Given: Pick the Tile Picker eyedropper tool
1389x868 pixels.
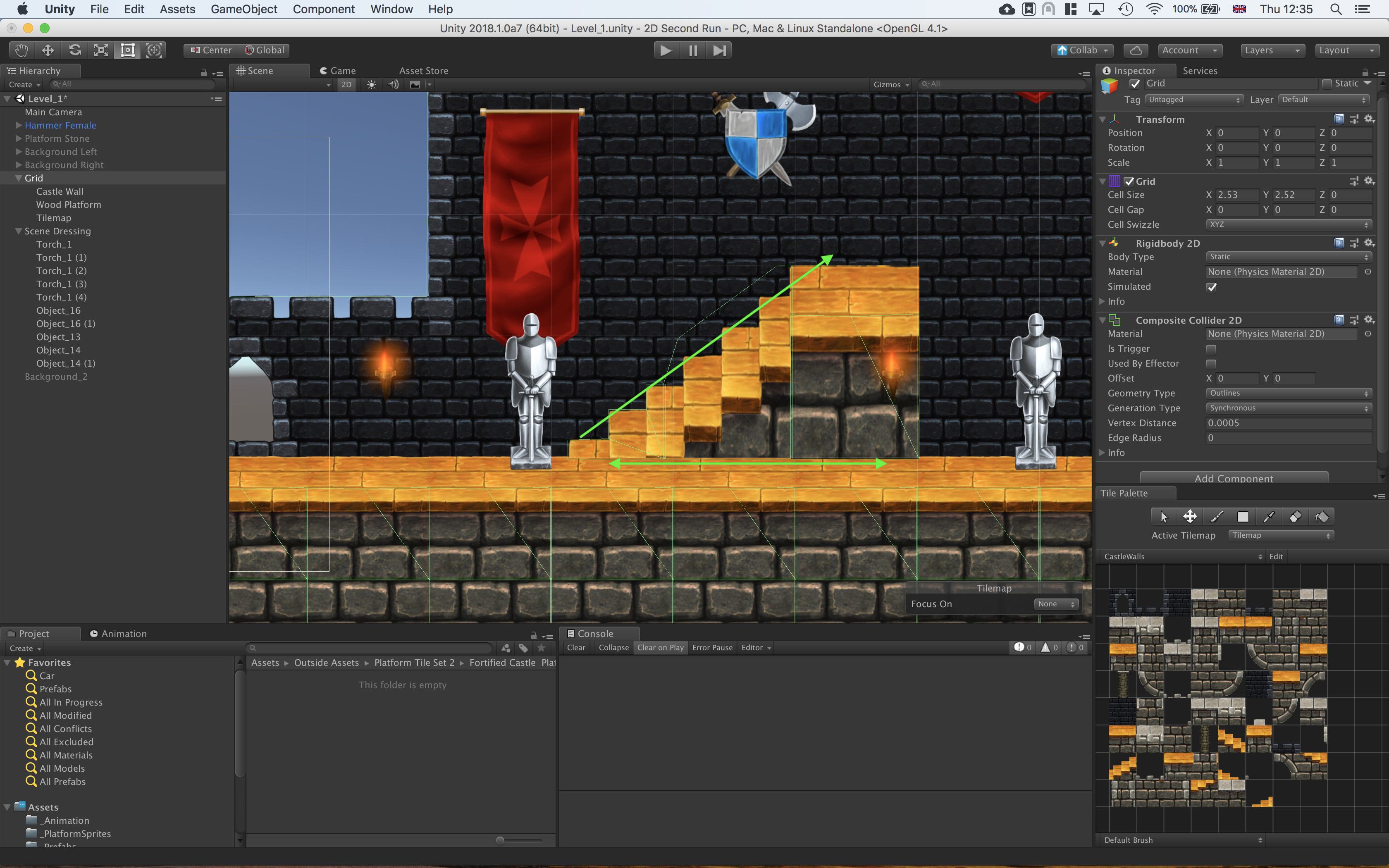Looking at the screenshot, I should click(x=1270, y=516).
